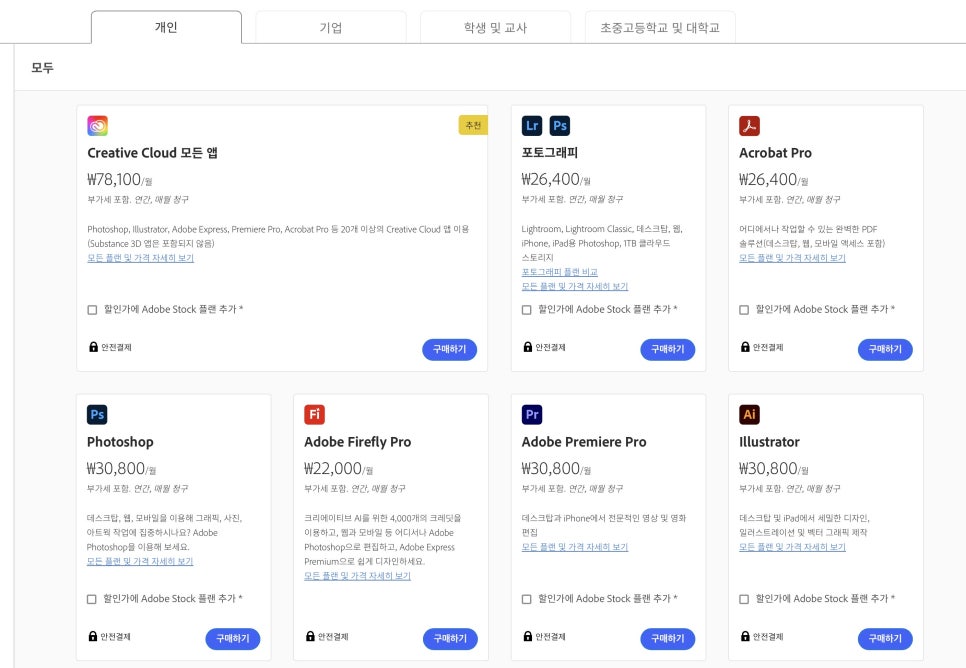This screenshot has width=966, height=668.
Task: Click the Photoshop card's Ps icon
Action: coord(97,415)
